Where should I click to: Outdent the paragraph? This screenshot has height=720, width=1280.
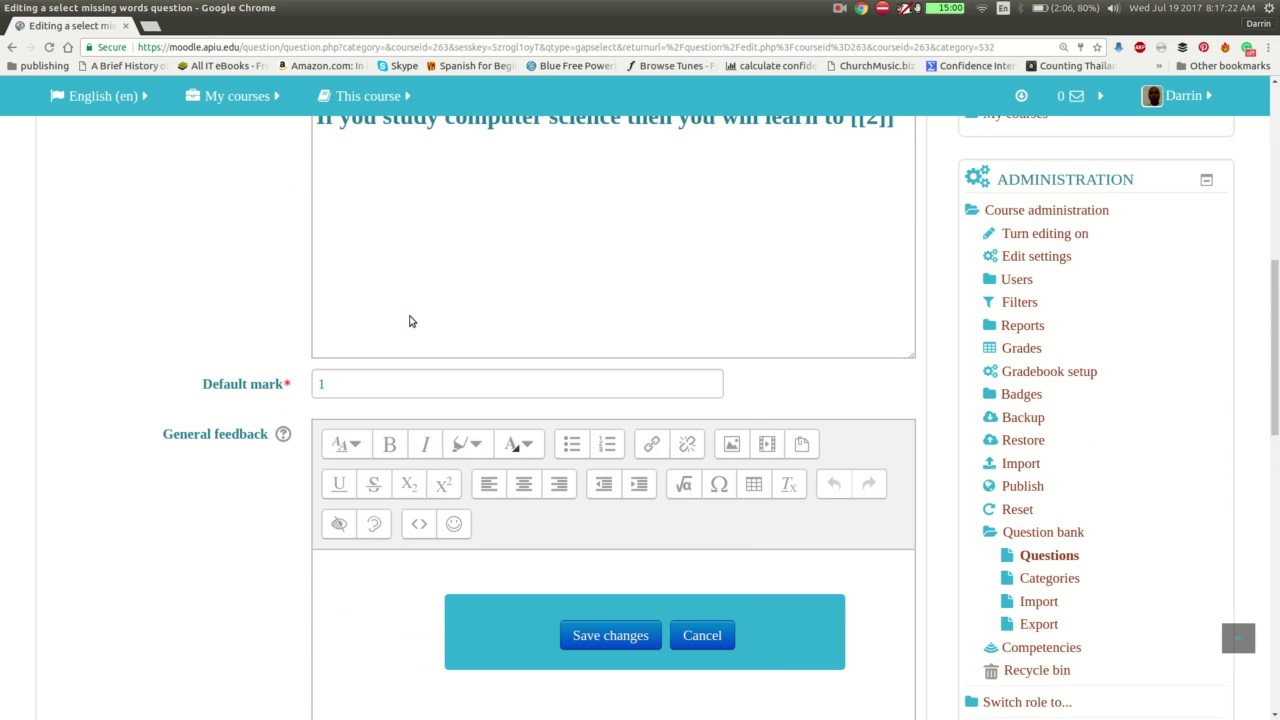(604, 484)
